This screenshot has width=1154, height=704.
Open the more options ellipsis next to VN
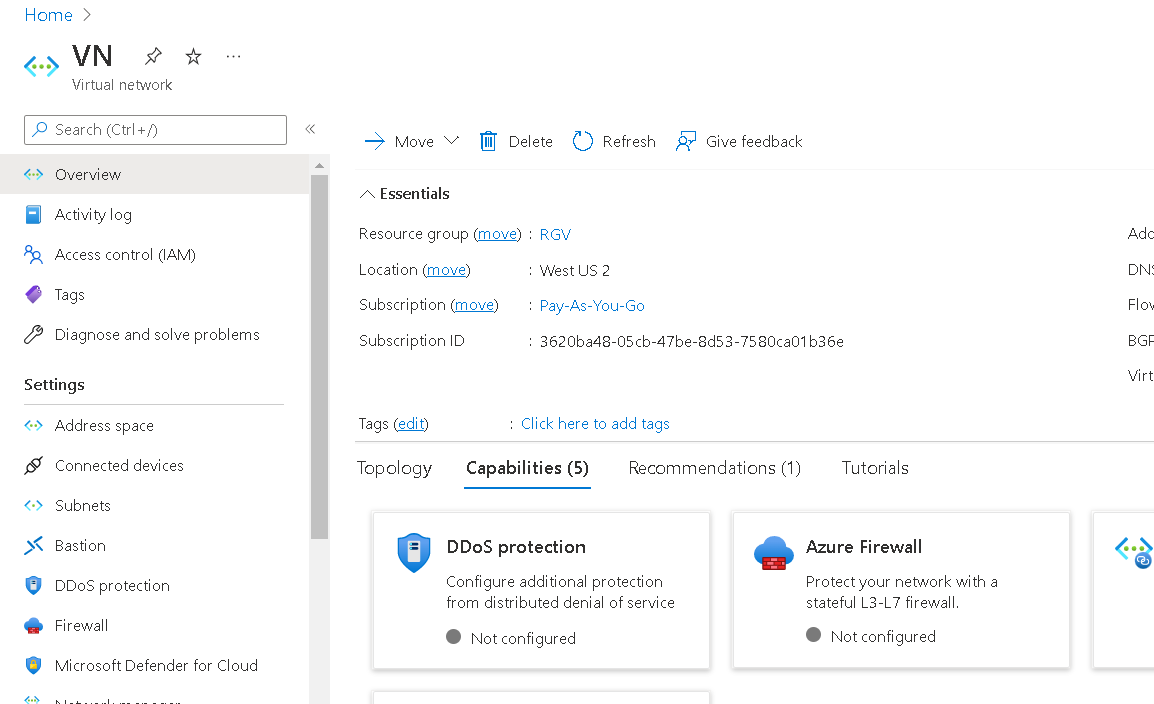coord(233,56)
